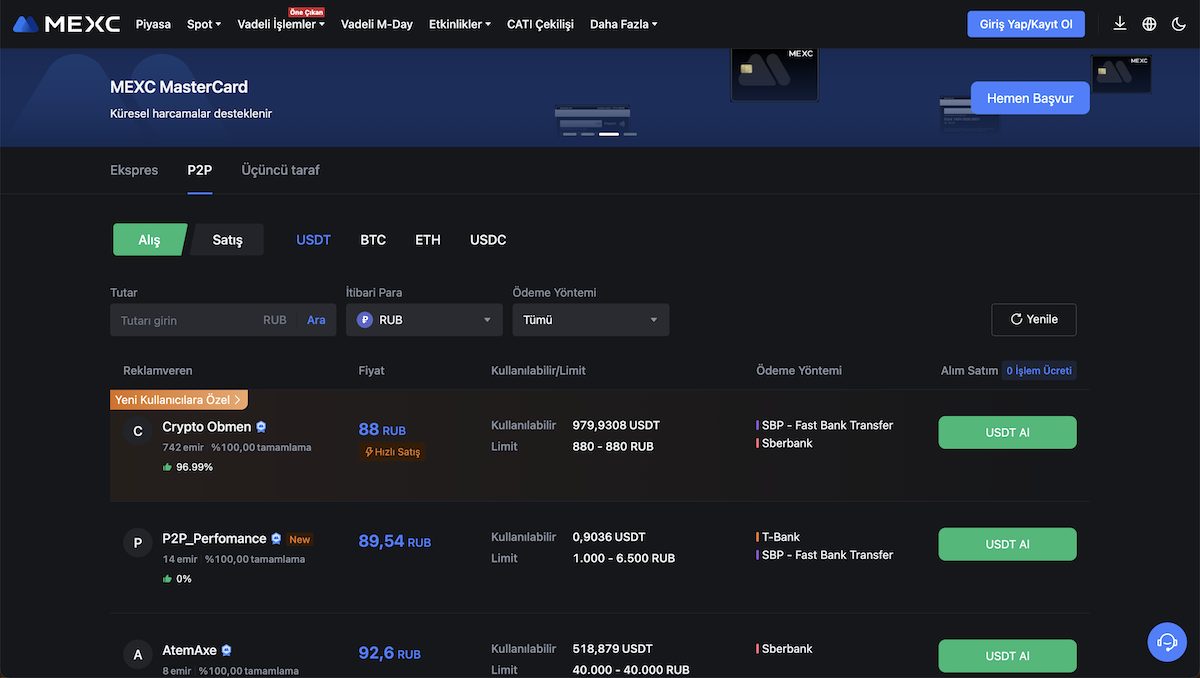Toggle dark mode moon icon
Image resolution: width=1200 pixels, height=678 pixels.
[1179, 24]
